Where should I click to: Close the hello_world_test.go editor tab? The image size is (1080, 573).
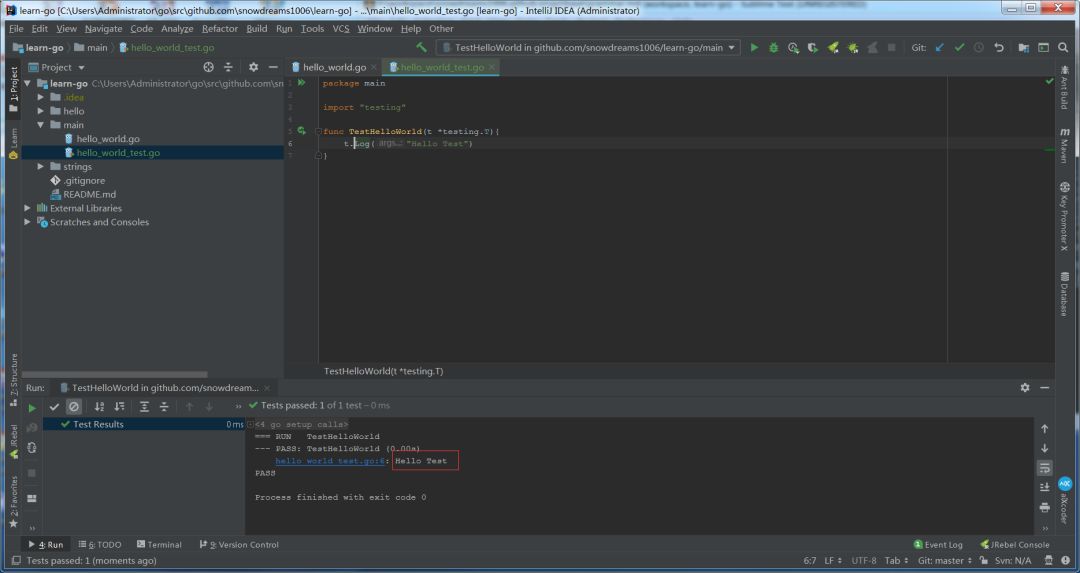click(492, 67)
